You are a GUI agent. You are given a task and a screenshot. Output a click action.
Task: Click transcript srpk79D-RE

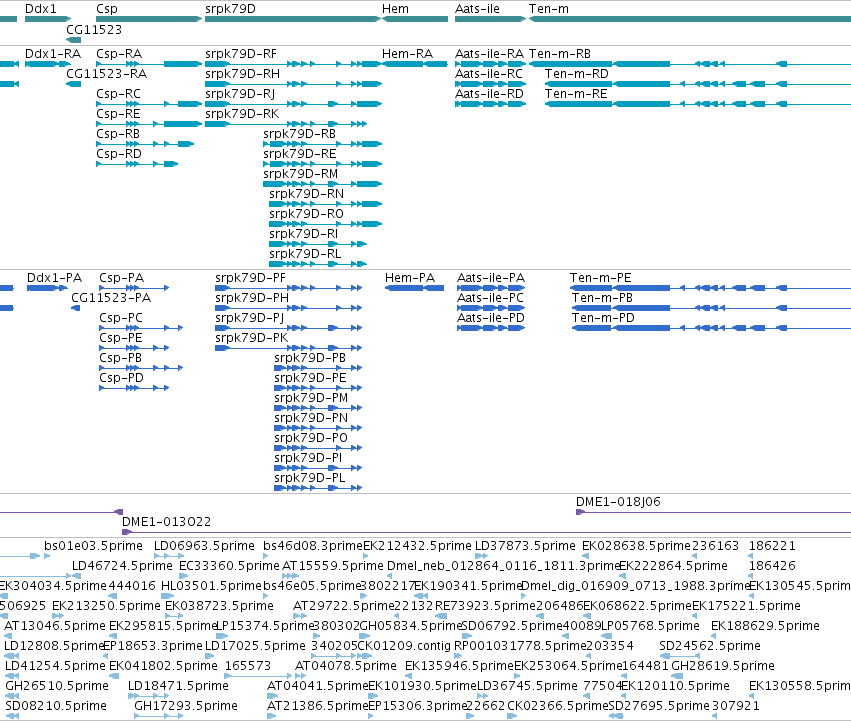(x=300, y=154)
